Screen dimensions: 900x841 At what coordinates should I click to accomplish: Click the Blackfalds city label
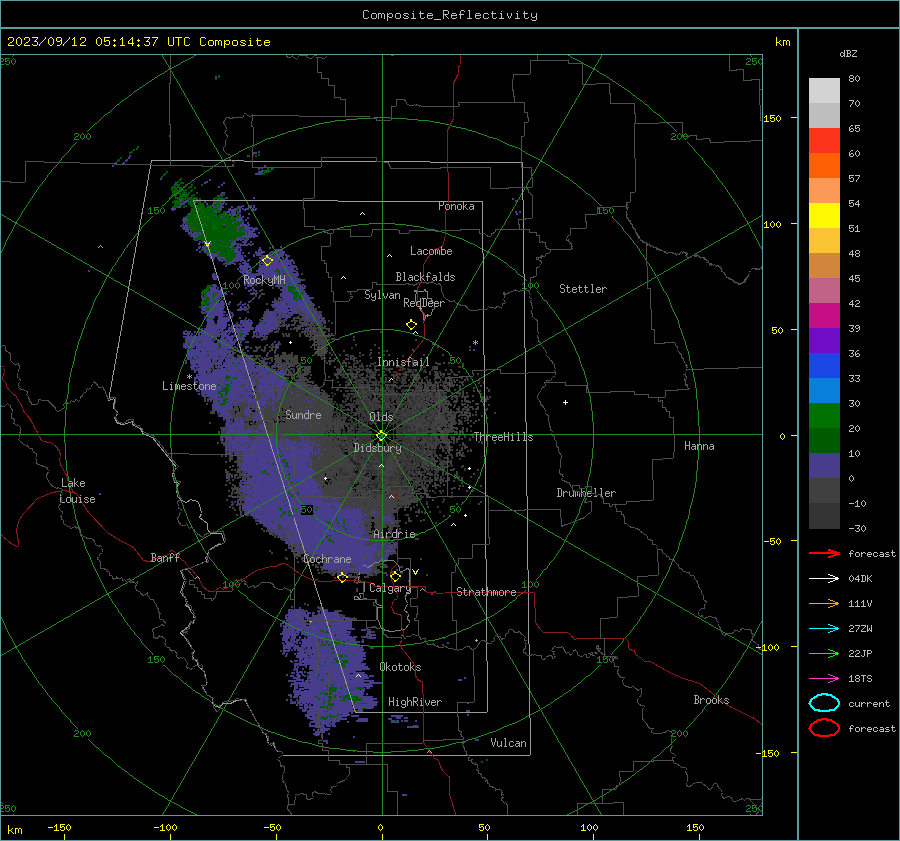pyautogui.click(x=425, y=277)
